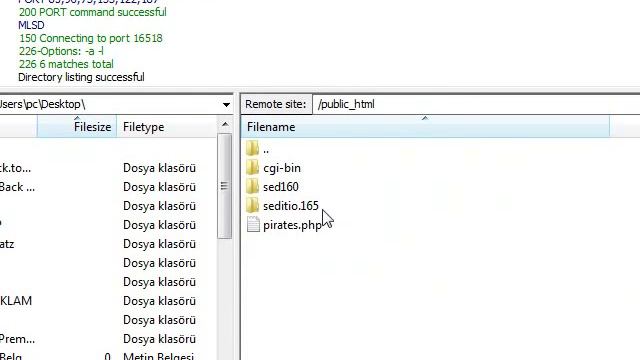Select the pirates.php file icon

253,224
